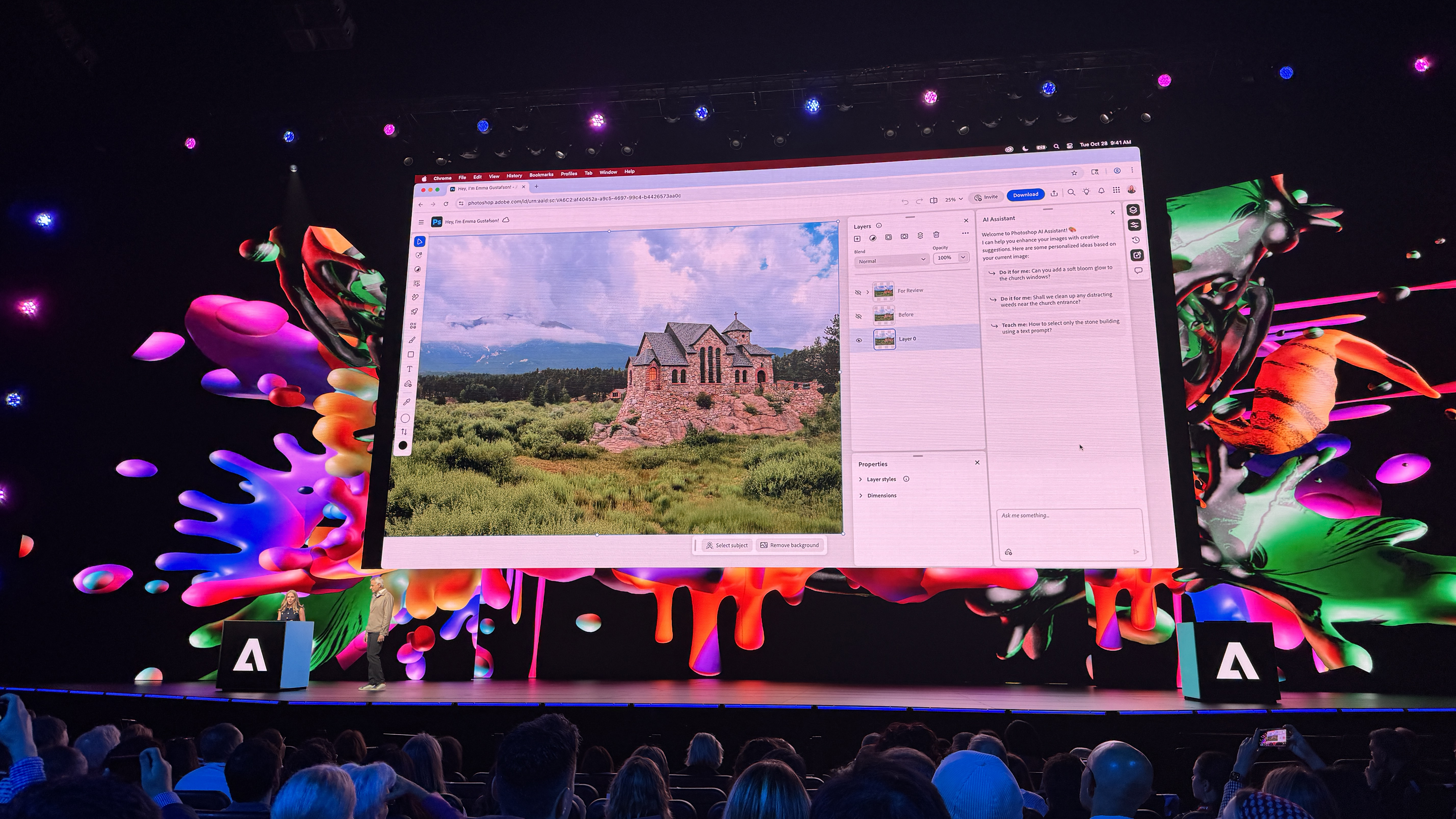Open Chrome's Bookmarks menu
The height and width of the screenshot is (819, 1456).
(541, 175)
